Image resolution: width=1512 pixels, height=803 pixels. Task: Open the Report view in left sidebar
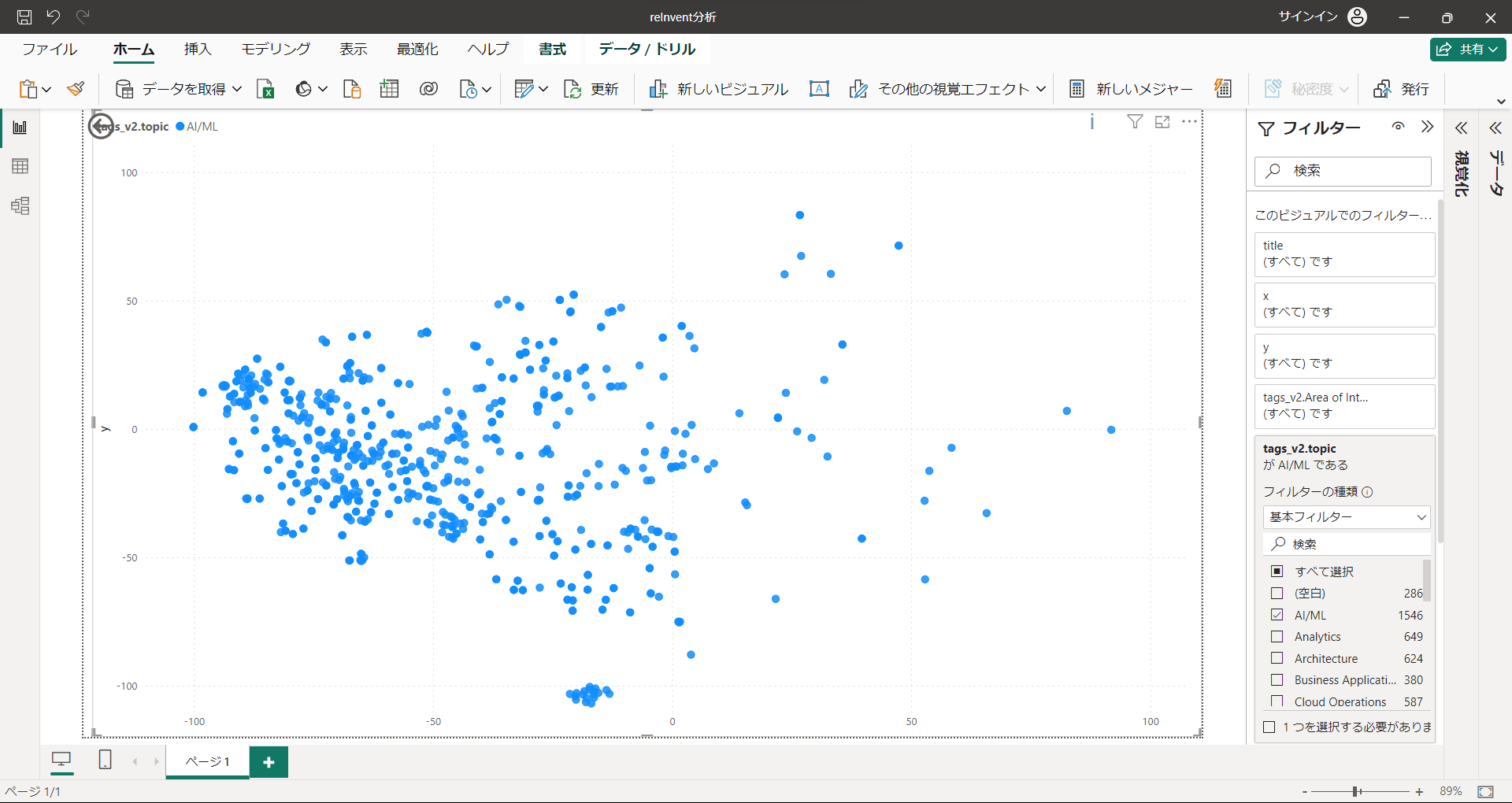[20, 128]
